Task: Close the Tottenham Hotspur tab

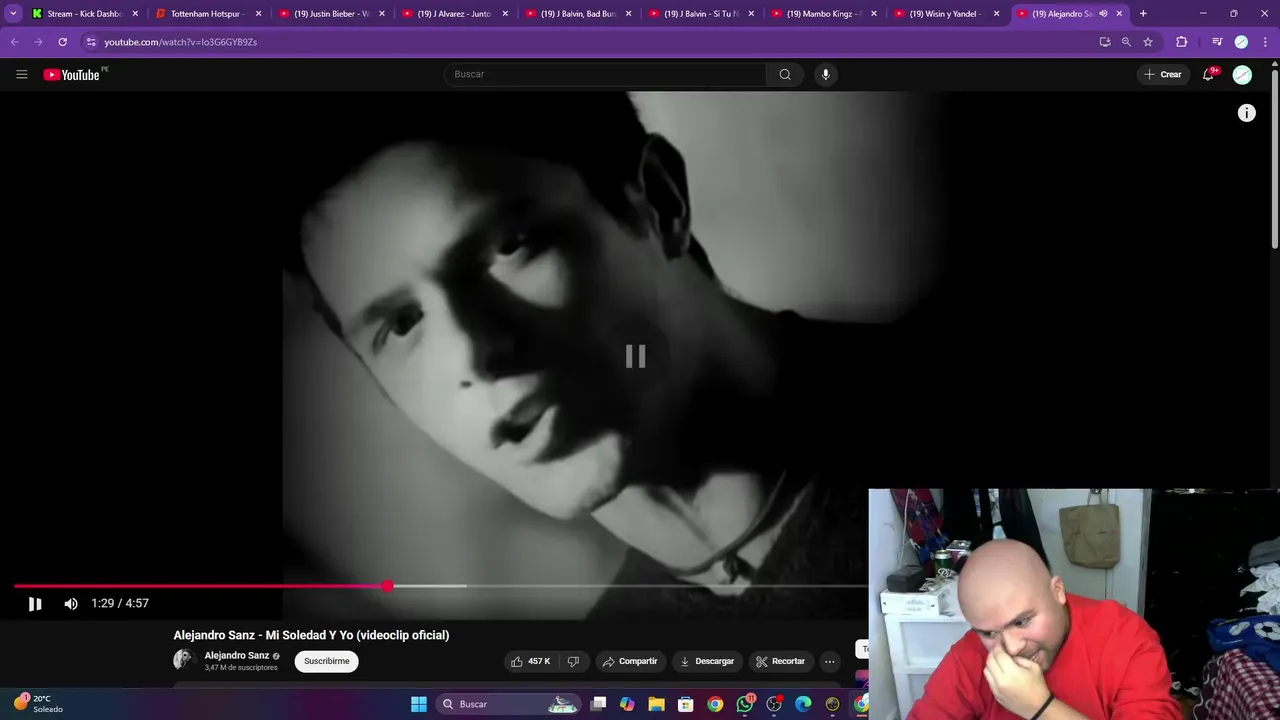Action: pos(258,14)
